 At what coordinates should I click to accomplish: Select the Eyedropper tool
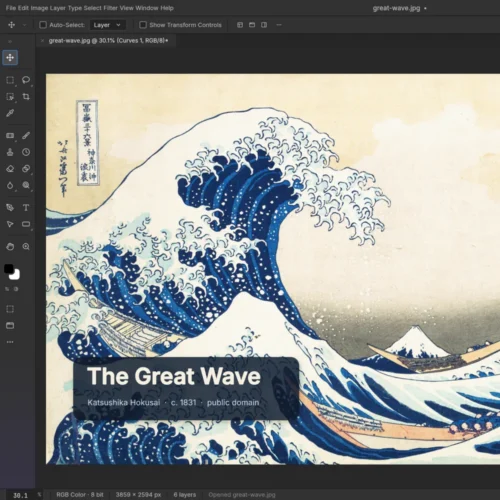10,113
